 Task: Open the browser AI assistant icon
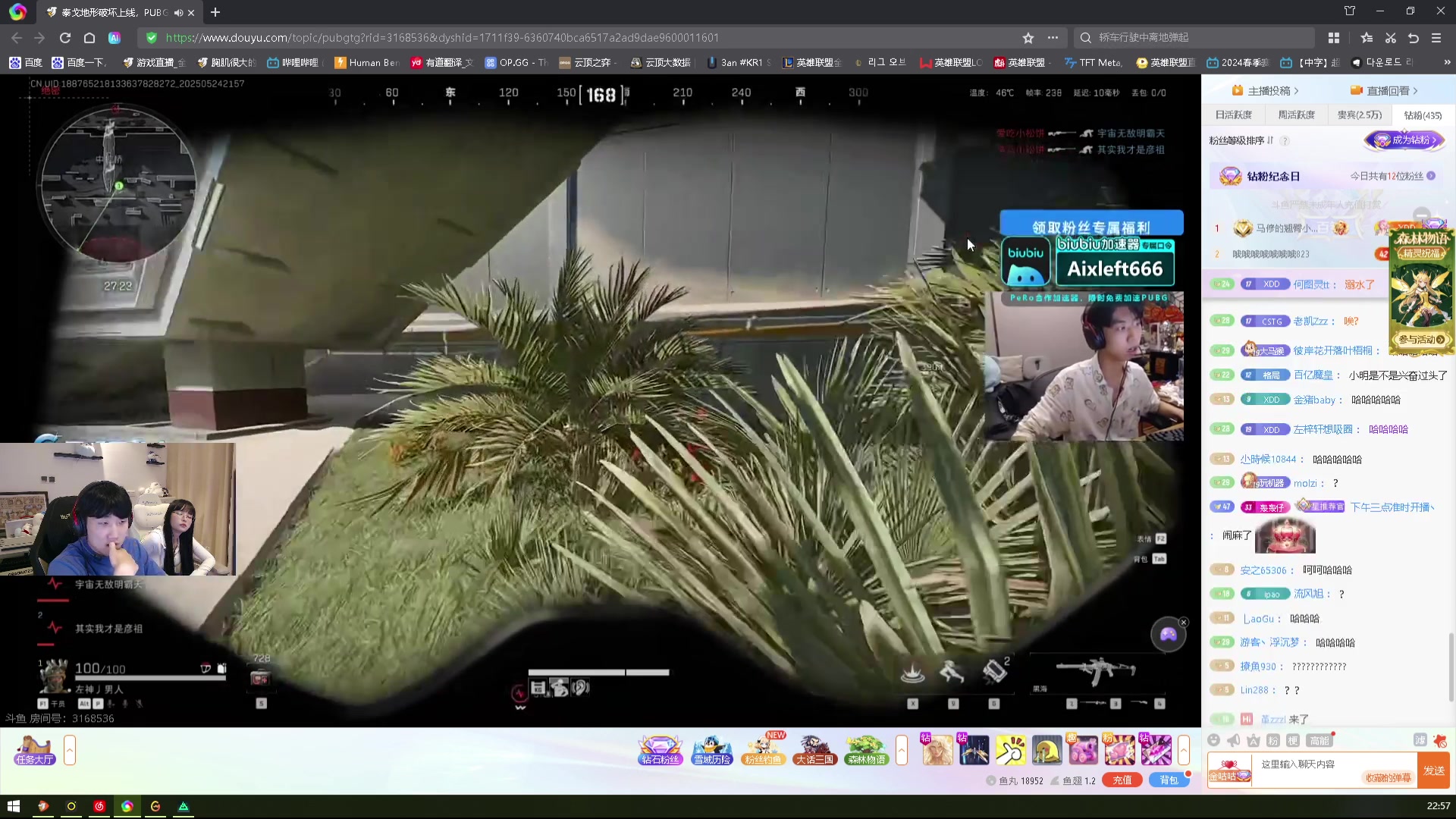tap(115, 38)
